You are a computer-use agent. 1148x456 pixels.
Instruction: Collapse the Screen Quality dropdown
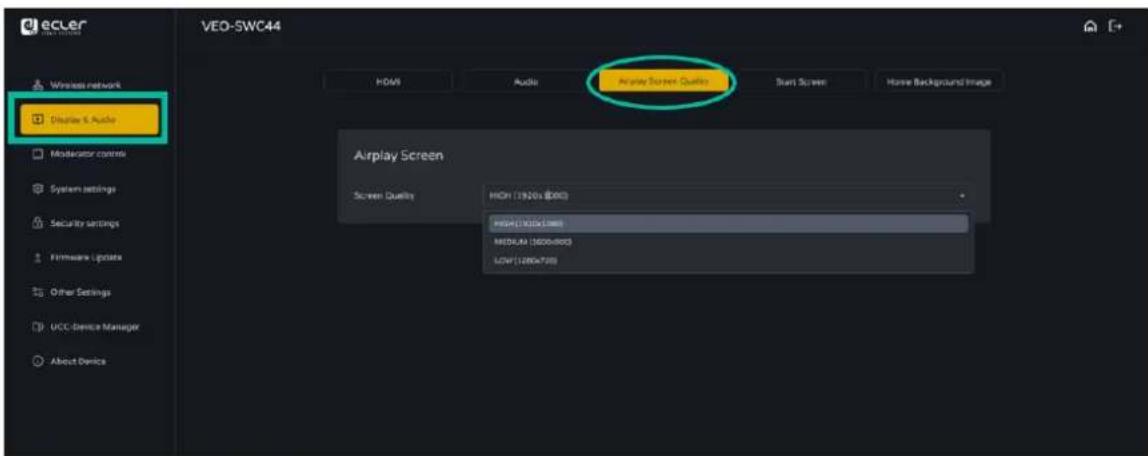coord(728,195)
